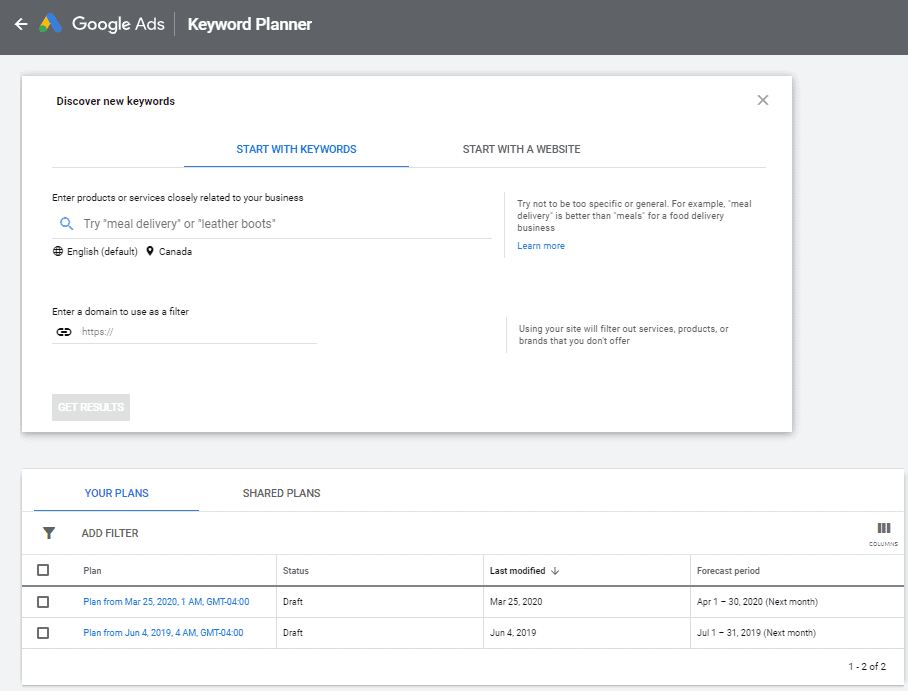This screenshot has width=908, height=691.
Task: Click the Discover new keywords heading
Action: pos(115,101)
